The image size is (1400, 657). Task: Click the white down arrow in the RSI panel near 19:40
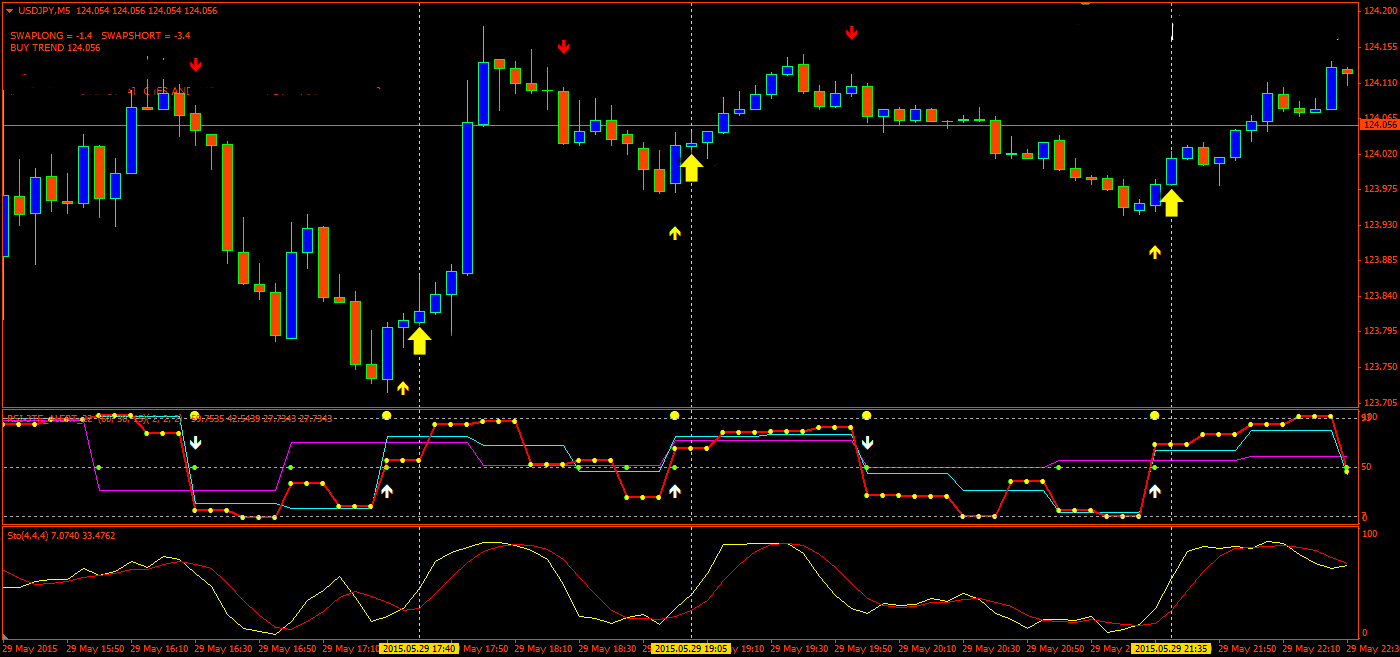pyautogui.click(x=868, y=442)
